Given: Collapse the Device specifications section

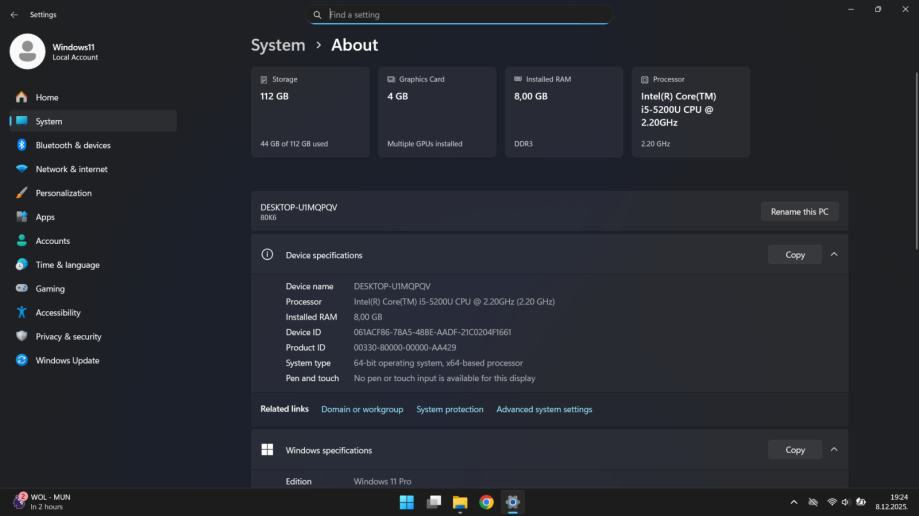Looking at the screenshot, I should pyautogui.click(x=834, y=254).
